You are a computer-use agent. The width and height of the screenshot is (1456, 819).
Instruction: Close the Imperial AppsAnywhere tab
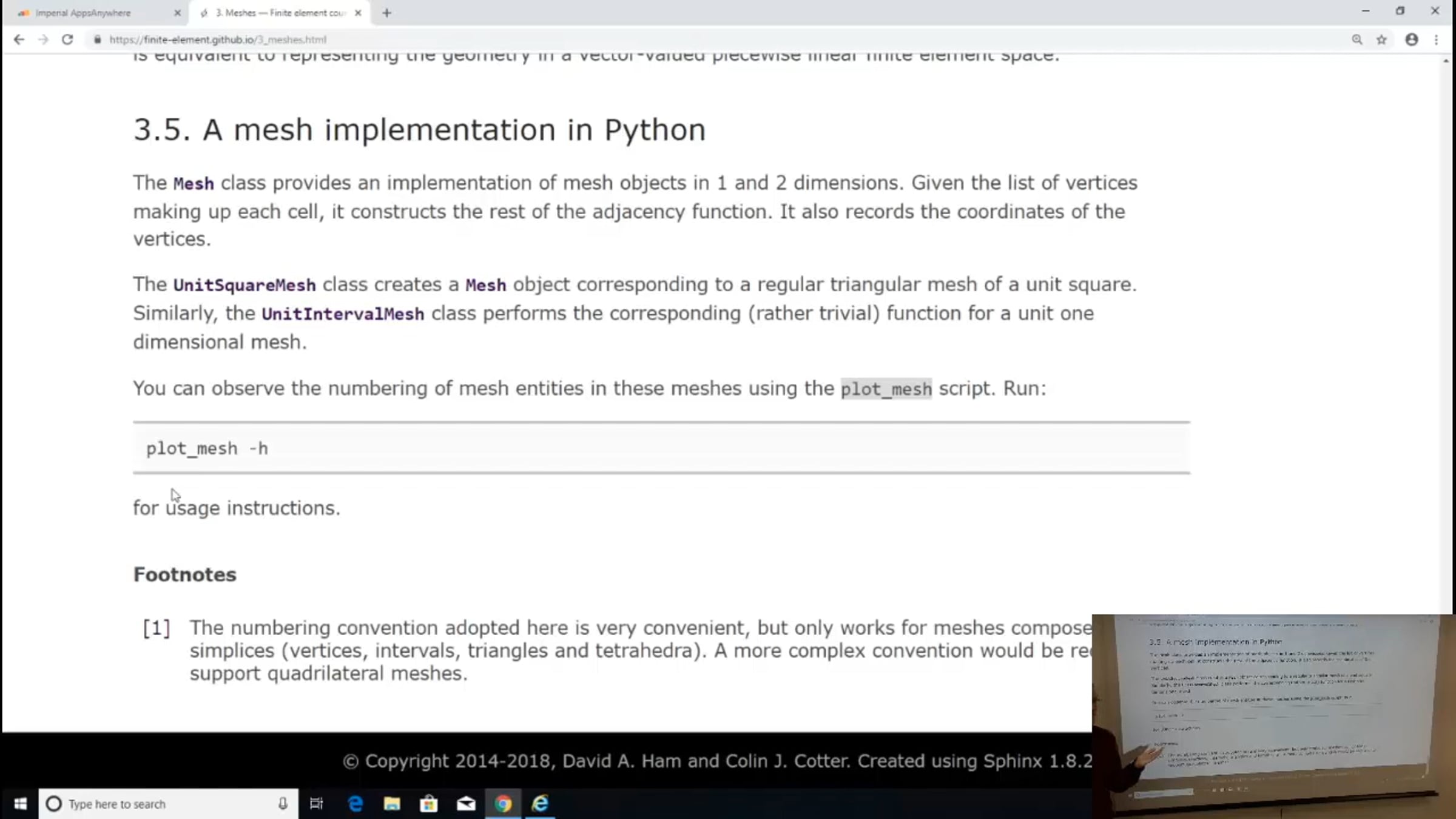pyautogui.click(x=177, y=13)
